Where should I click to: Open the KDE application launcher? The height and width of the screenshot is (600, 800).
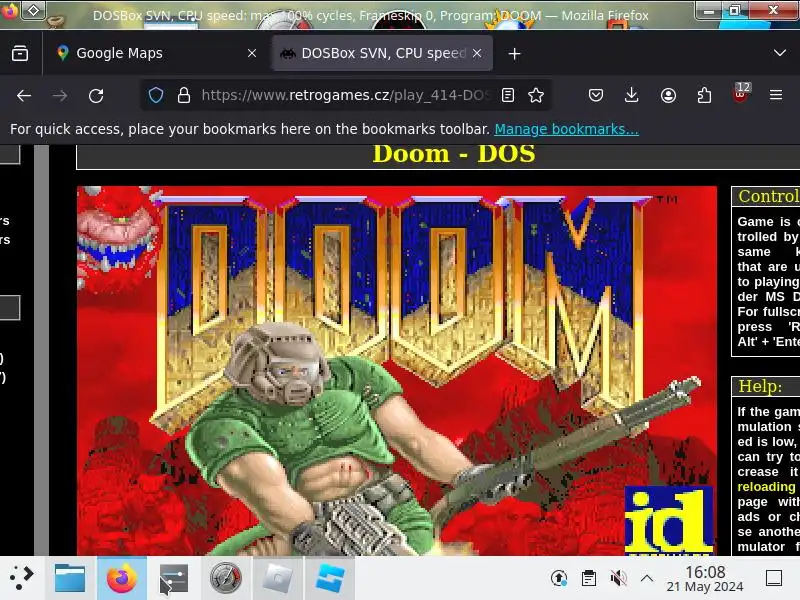(x=22, y=578)
